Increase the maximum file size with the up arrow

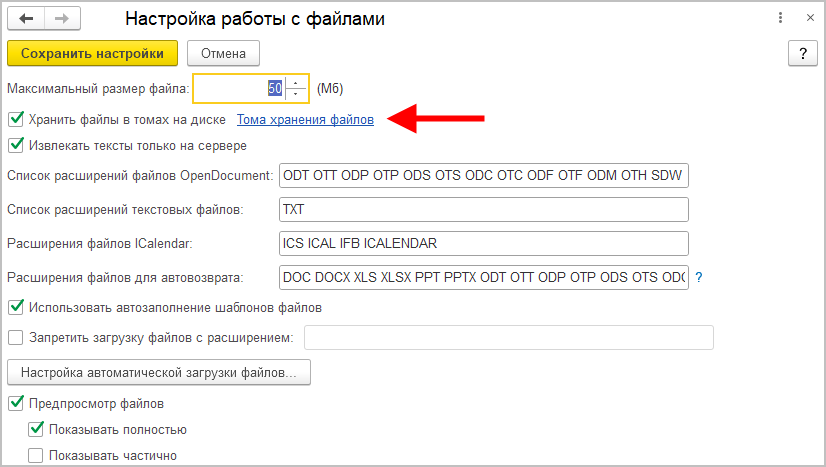coord(297,82)
